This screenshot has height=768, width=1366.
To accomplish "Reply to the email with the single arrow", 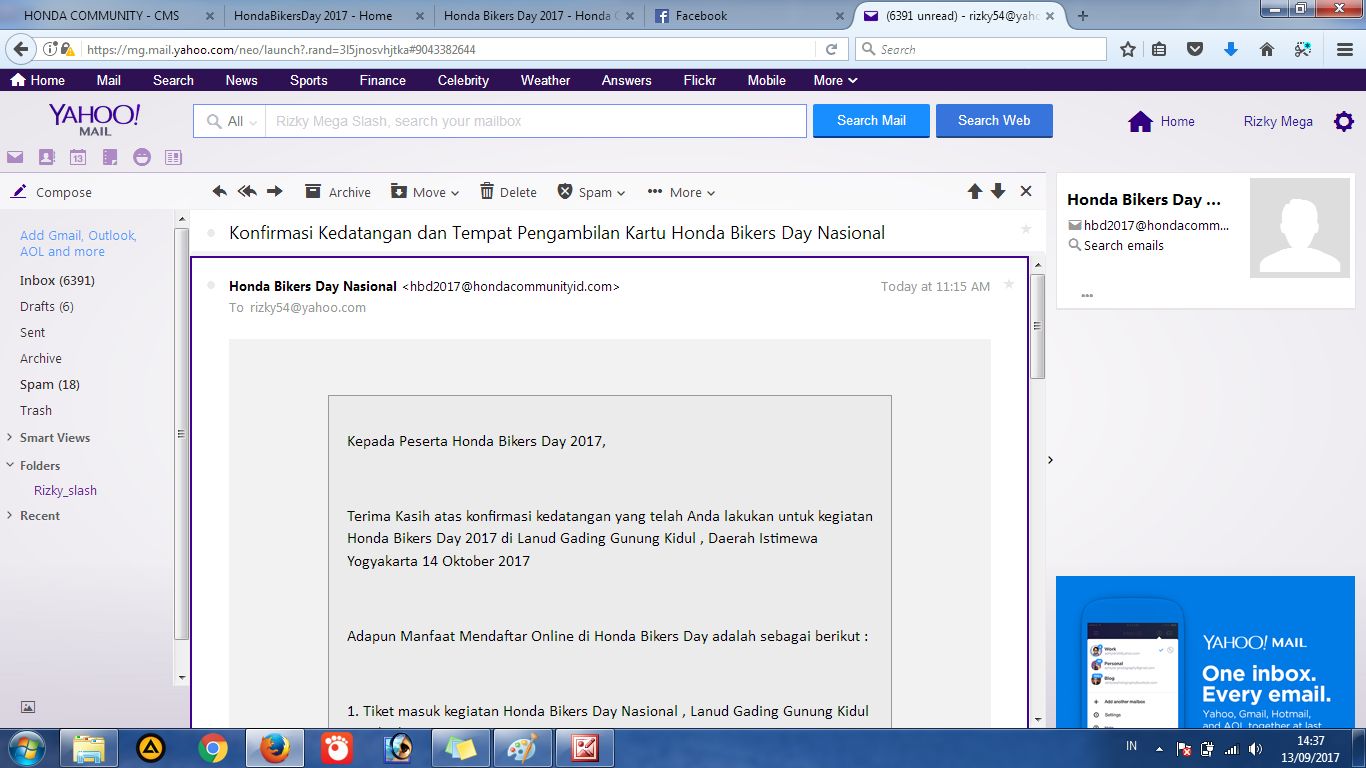I will tap(220, 191).
